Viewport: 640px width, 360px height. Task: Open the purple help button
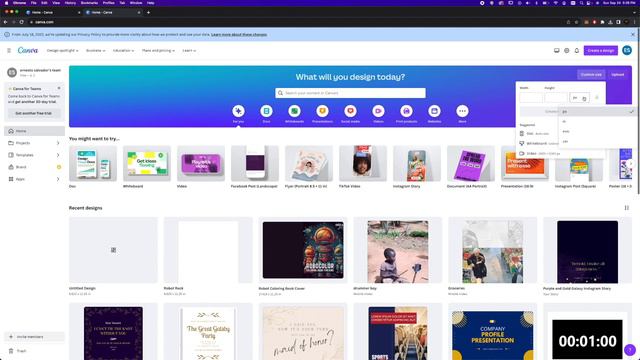(630, 350)
